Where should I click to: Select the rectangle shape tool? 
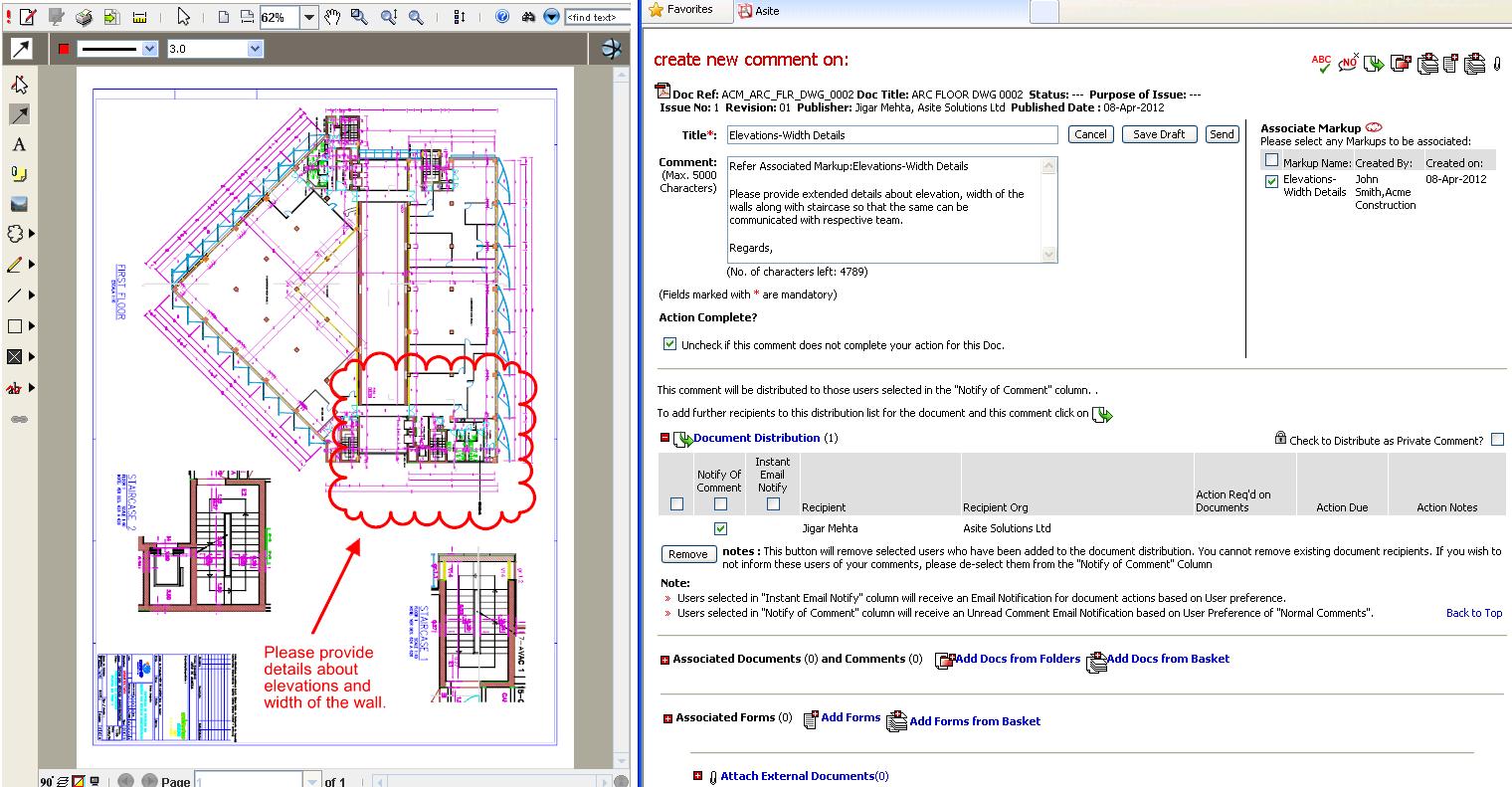point(16,326)
